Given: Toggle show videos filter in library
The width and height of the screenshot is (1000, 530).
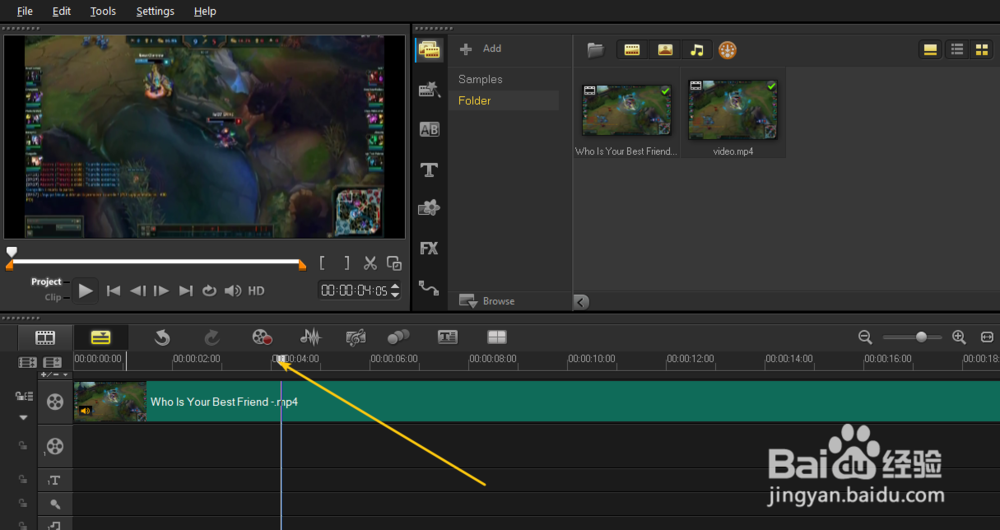Looking at the screenshot, I should (x=632, y=50).
